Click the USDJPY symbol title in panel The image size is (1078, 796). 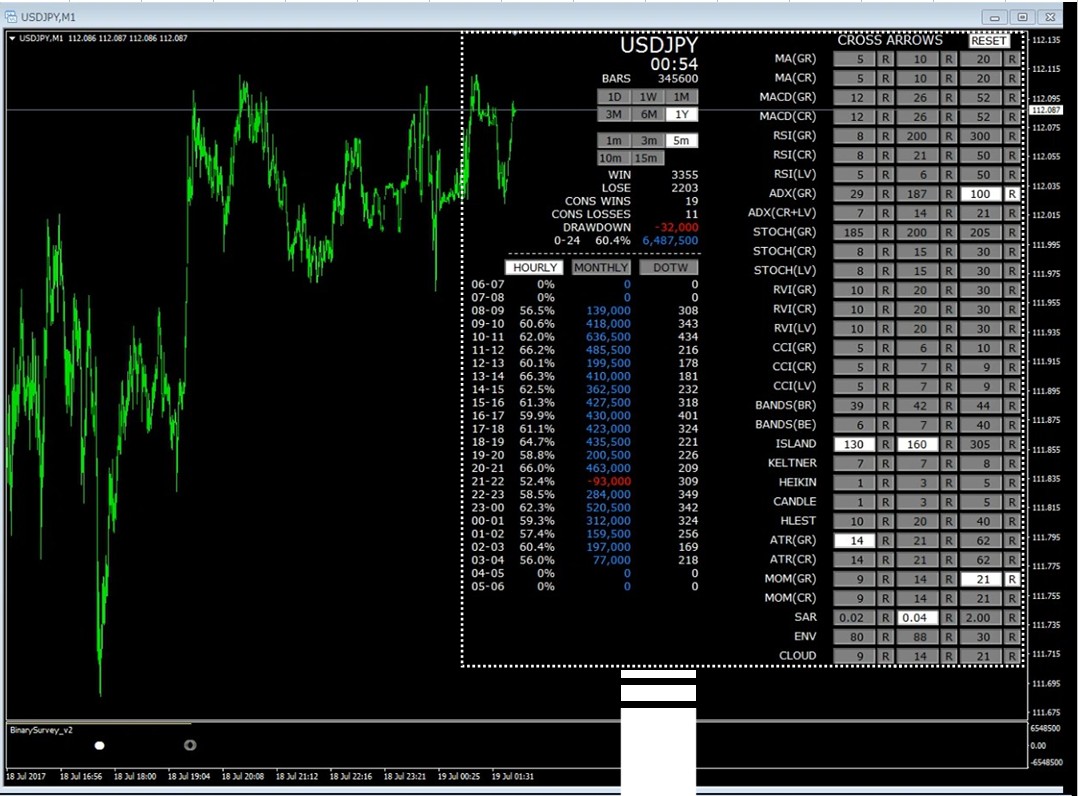[659, 45]
